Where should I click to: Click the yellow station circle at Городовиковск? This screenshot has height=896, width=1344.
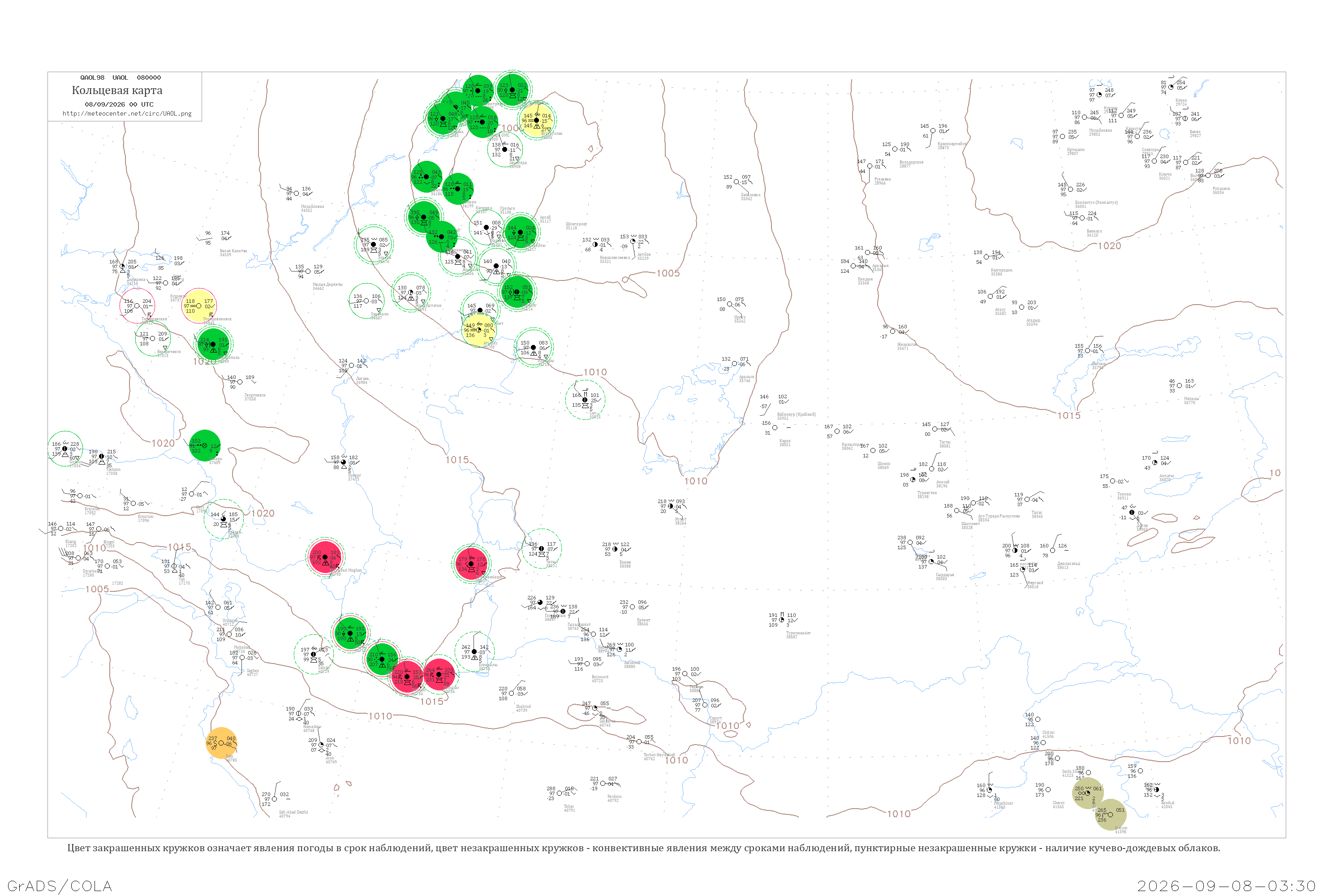(199, 306)
